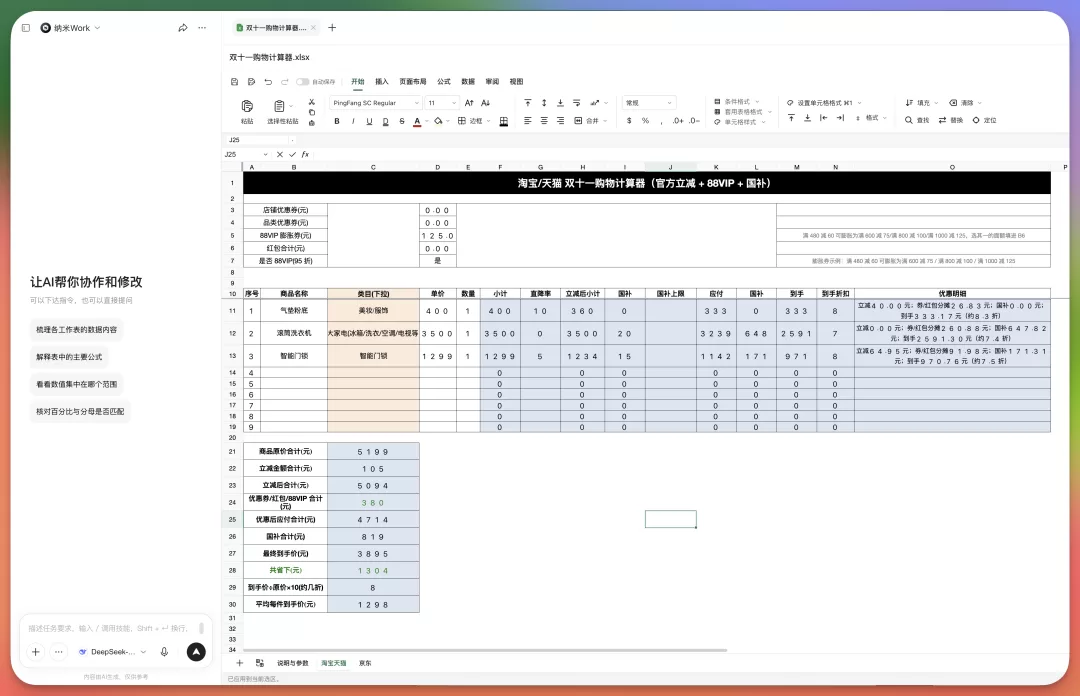Click the fill color bucket
The width and height of the screenshot is (1080, 696).
[438, 121]
